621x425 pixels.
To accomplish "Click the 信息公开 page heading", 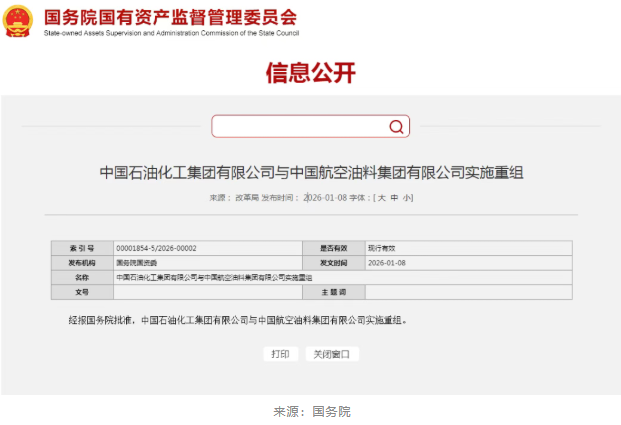I will (310, 73).
